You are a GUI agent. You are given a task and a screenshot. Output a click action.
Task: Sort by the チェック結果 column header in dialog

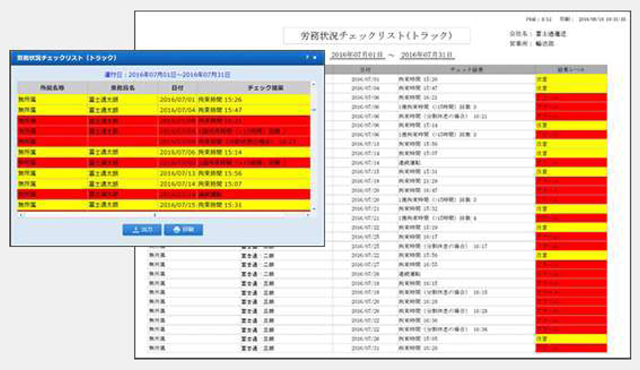point(254,88)
